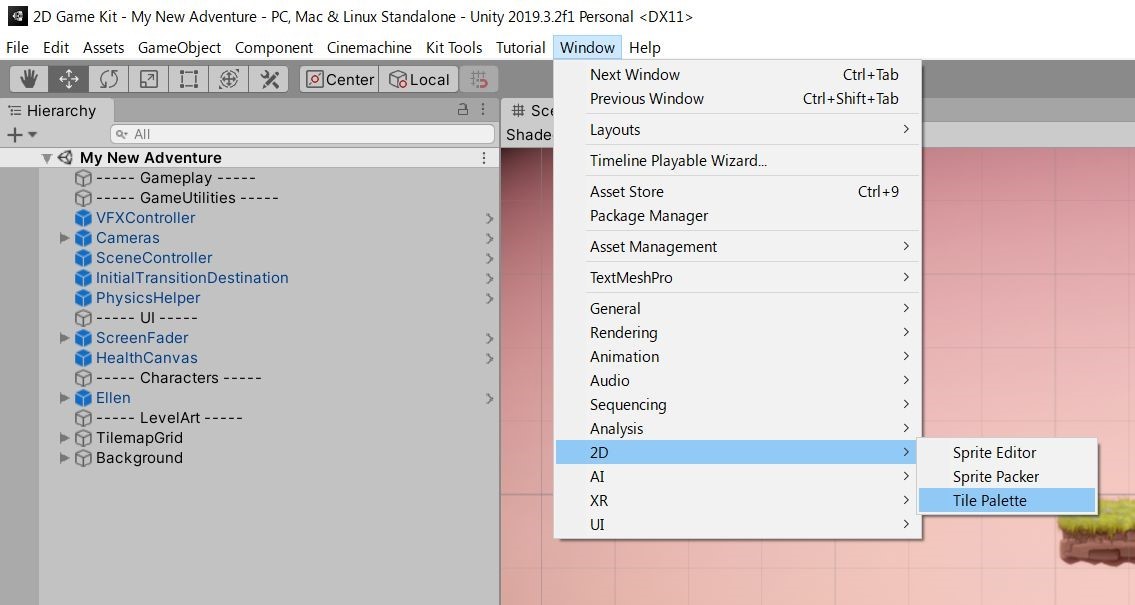Expand the Cameras object
Screen dimensions: 1135x605
coord(64,237)
